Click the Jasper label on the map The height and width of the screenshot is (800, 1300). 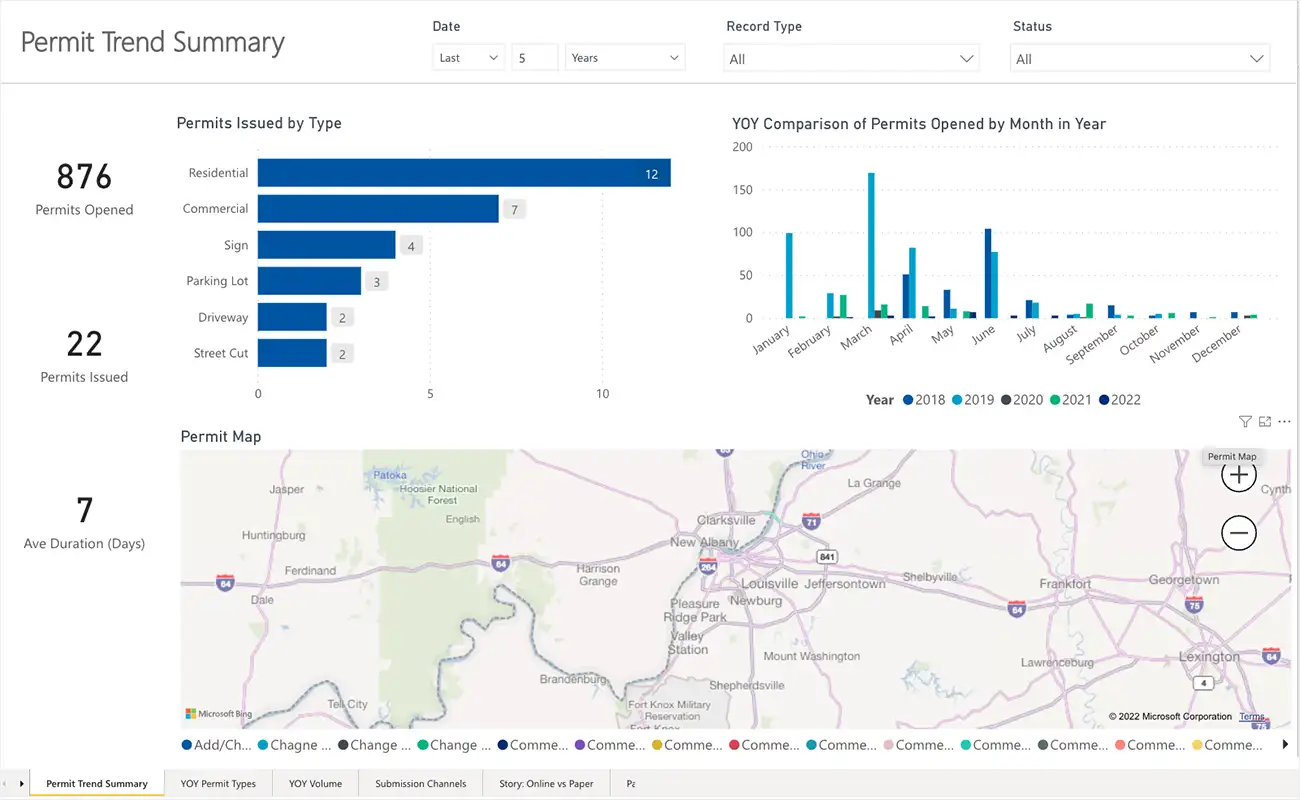tap(287, 490)
